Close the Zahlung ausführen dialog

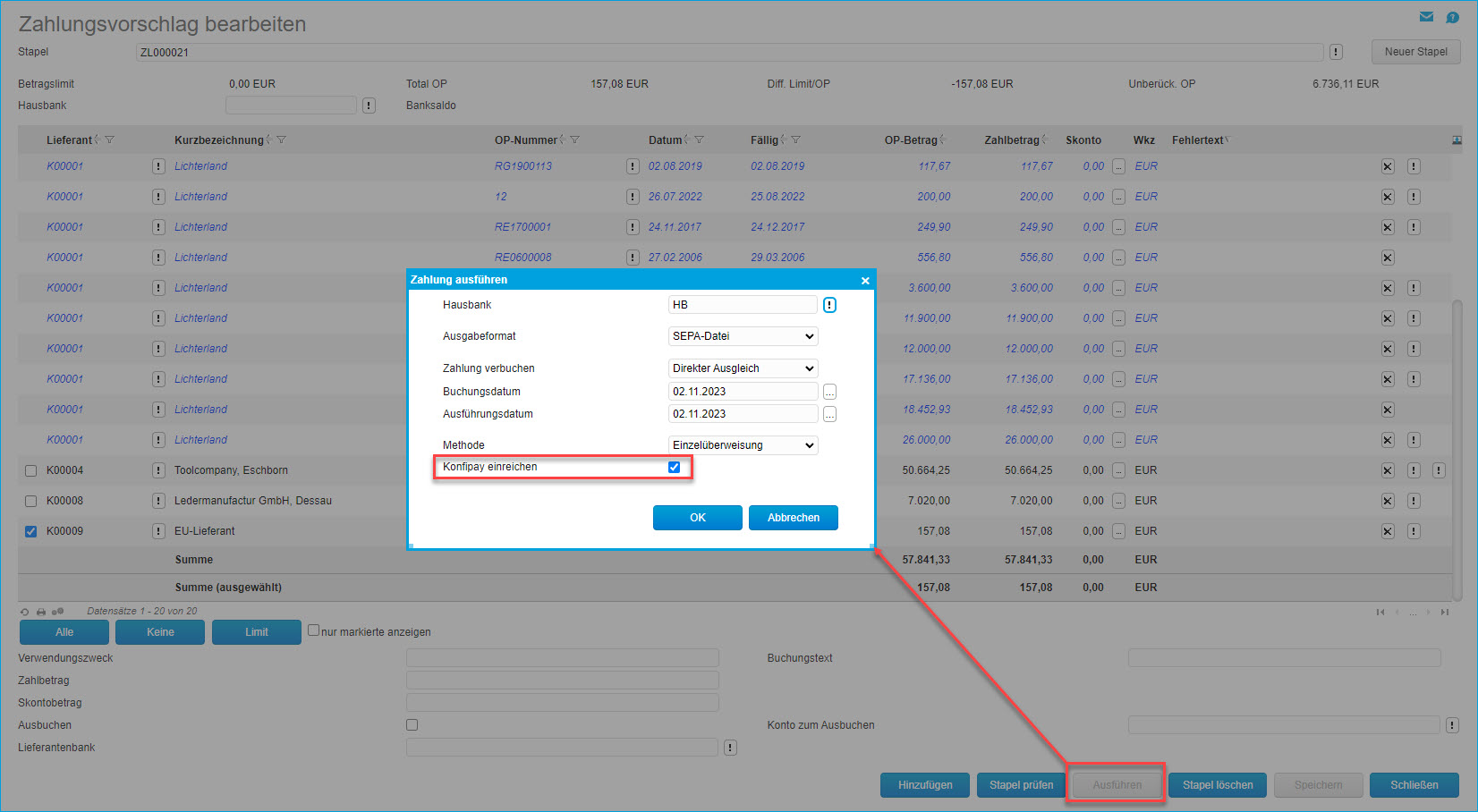[864, 281]
